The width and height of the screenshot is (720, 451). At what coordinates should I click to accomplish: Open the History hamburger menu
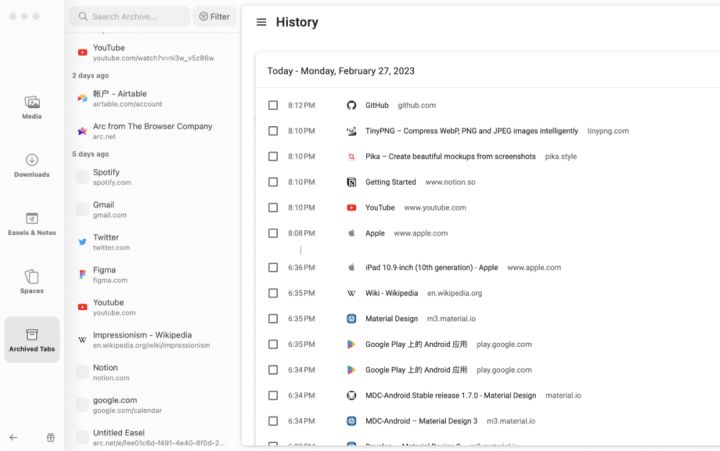click(261, 22)
